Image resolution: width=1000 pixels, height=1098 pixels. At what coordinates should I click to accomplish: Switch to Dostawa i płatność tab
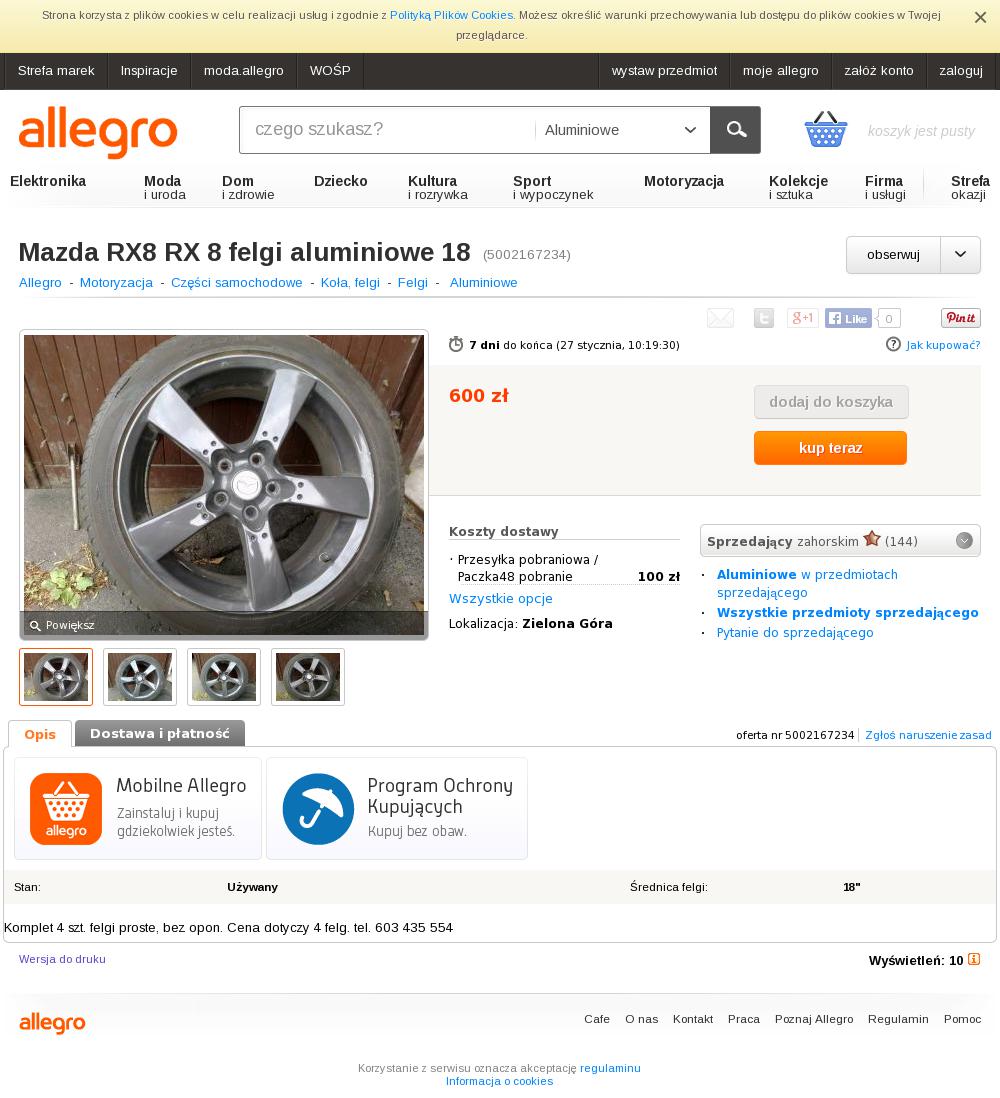[x=160, y=733]
